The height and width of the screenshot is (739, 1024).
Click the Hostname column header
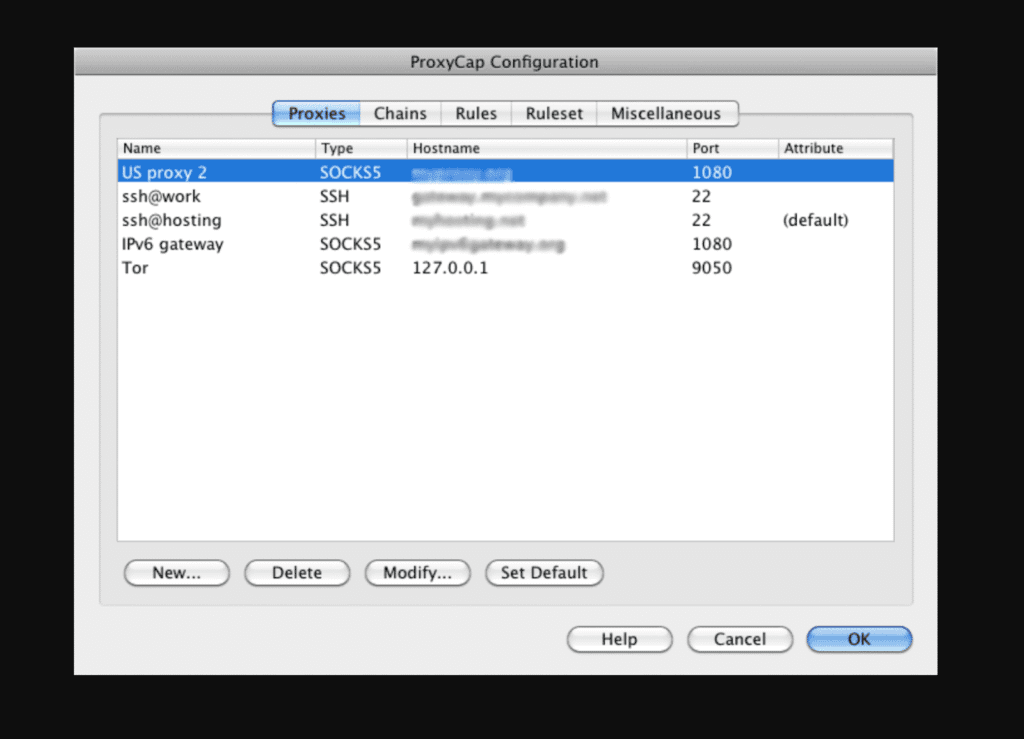[x=546, y=148]
